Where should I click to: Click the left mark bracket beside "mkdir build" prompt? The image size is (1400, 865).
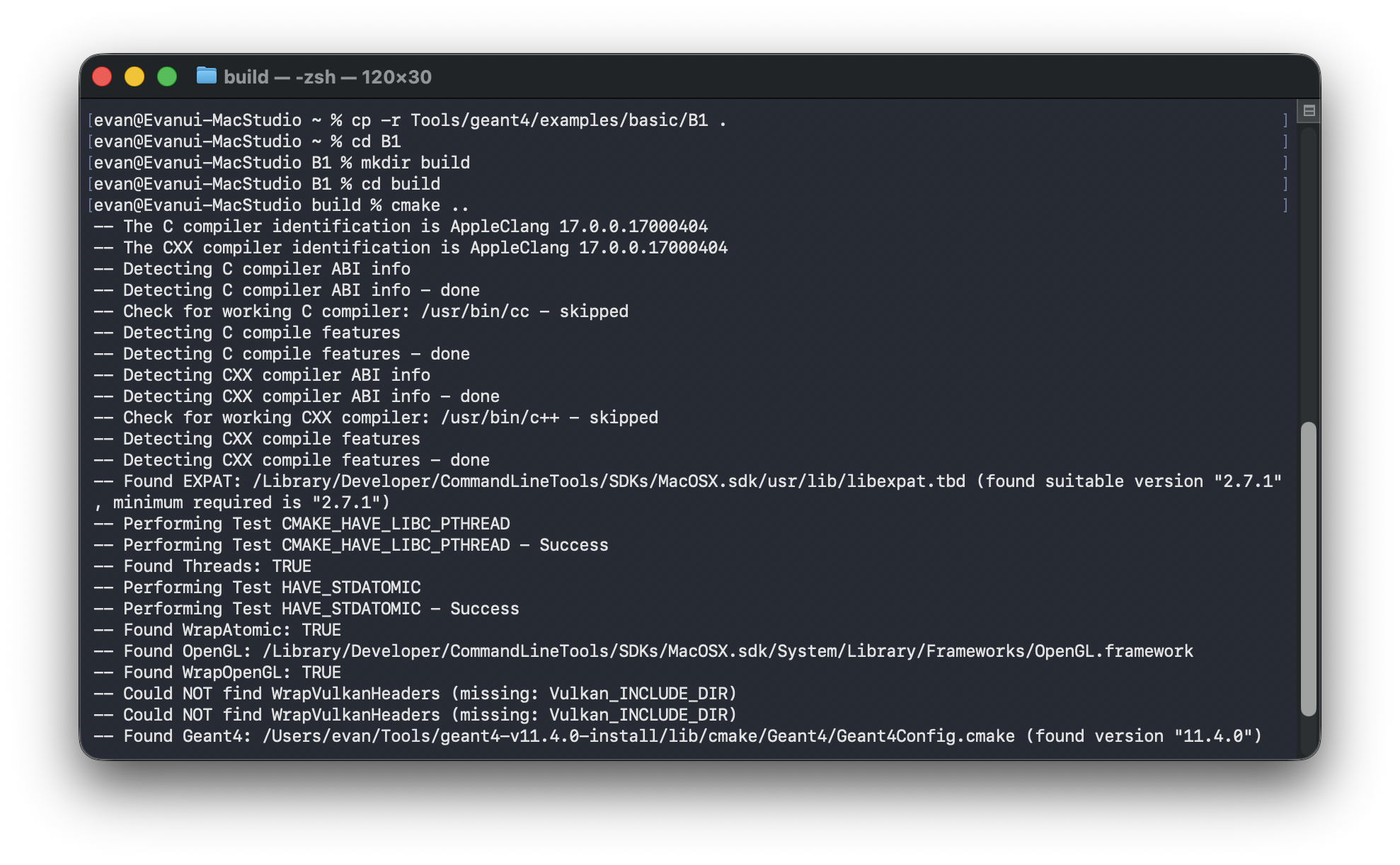tap(90, 163)
